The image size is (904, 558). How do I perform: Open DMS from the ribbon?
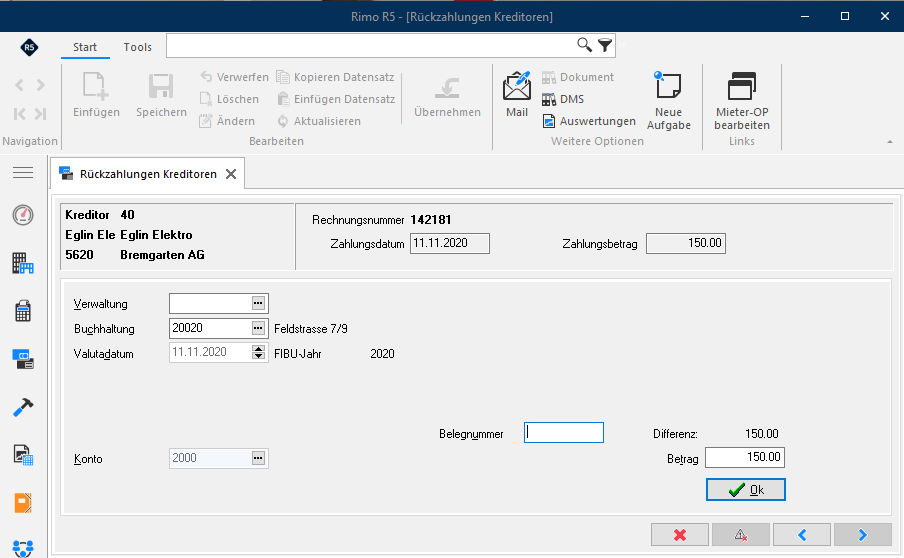pyautogui.click(x=563, y=99)
